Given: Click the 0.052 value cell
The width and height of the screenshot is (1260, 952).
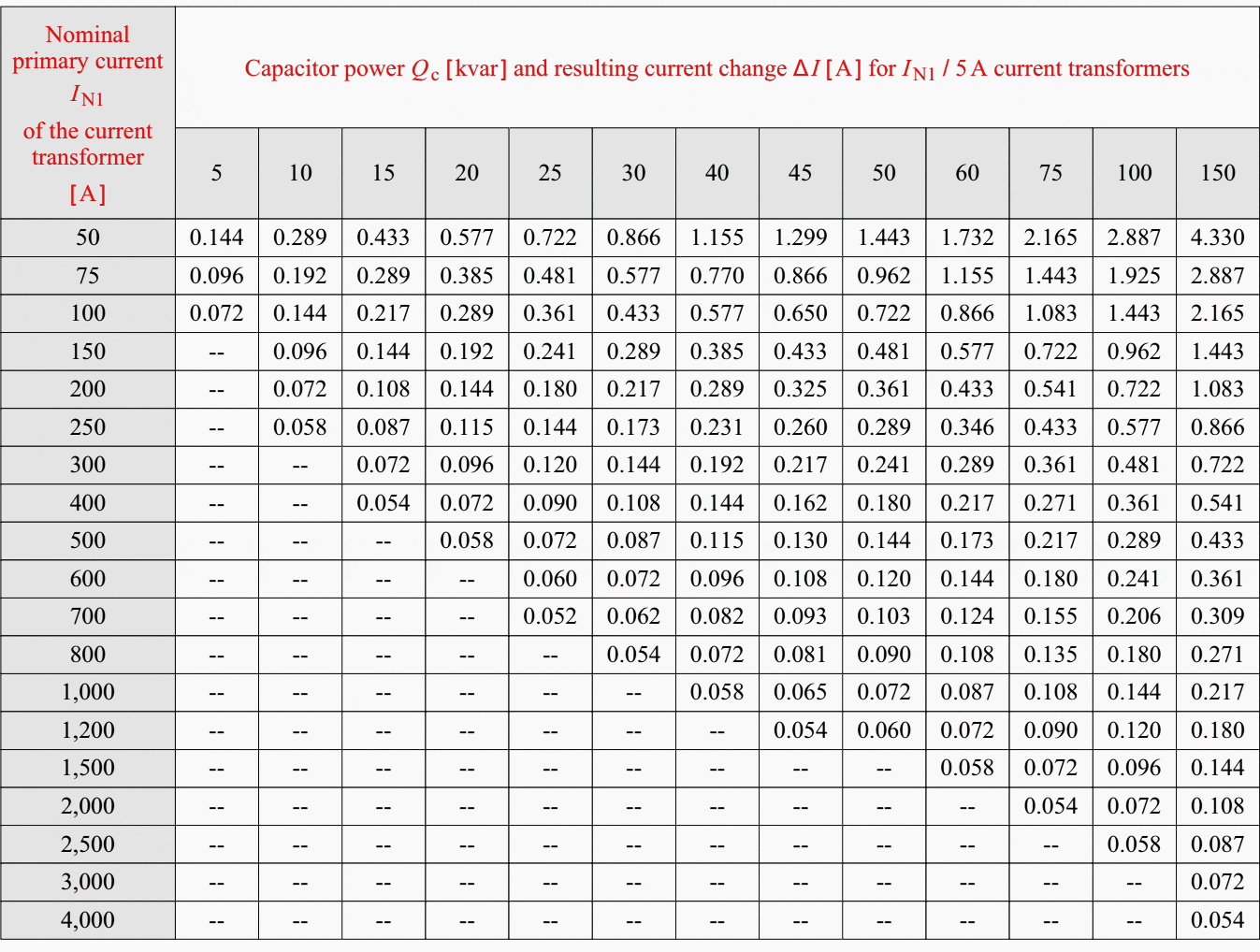Looking at the screenshot, I should click(550, 617).
